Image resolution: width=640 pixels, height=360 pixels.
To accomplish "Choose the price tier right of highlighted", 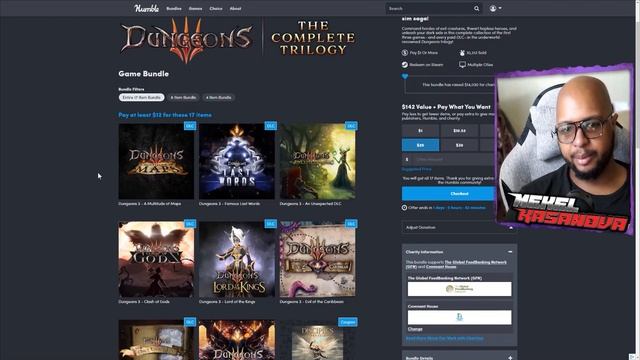I will click(x=460, y=145).
